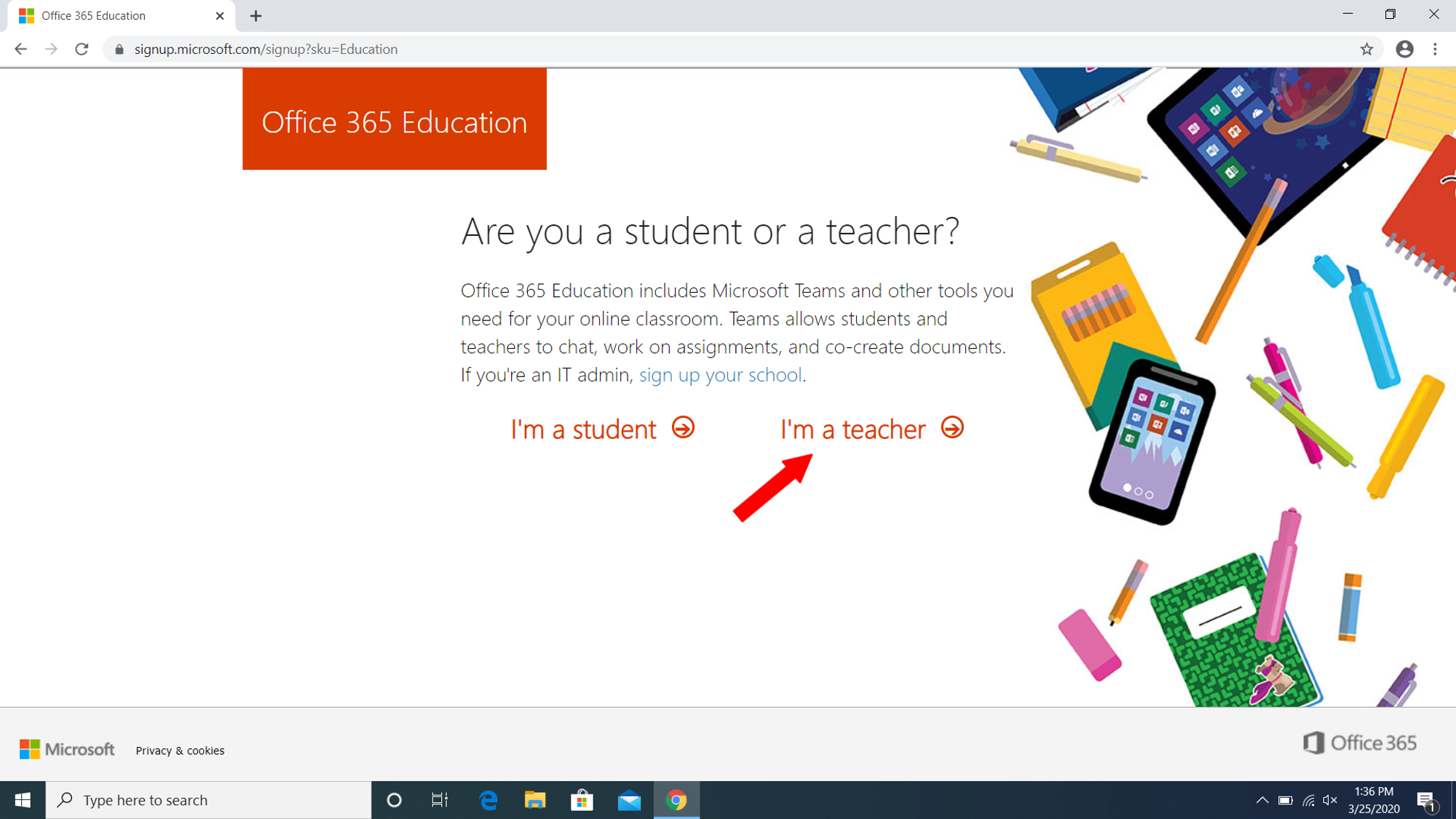Expand hidden system tray icons chevron
The image size is (1456, 819).
coord(1262,800)
